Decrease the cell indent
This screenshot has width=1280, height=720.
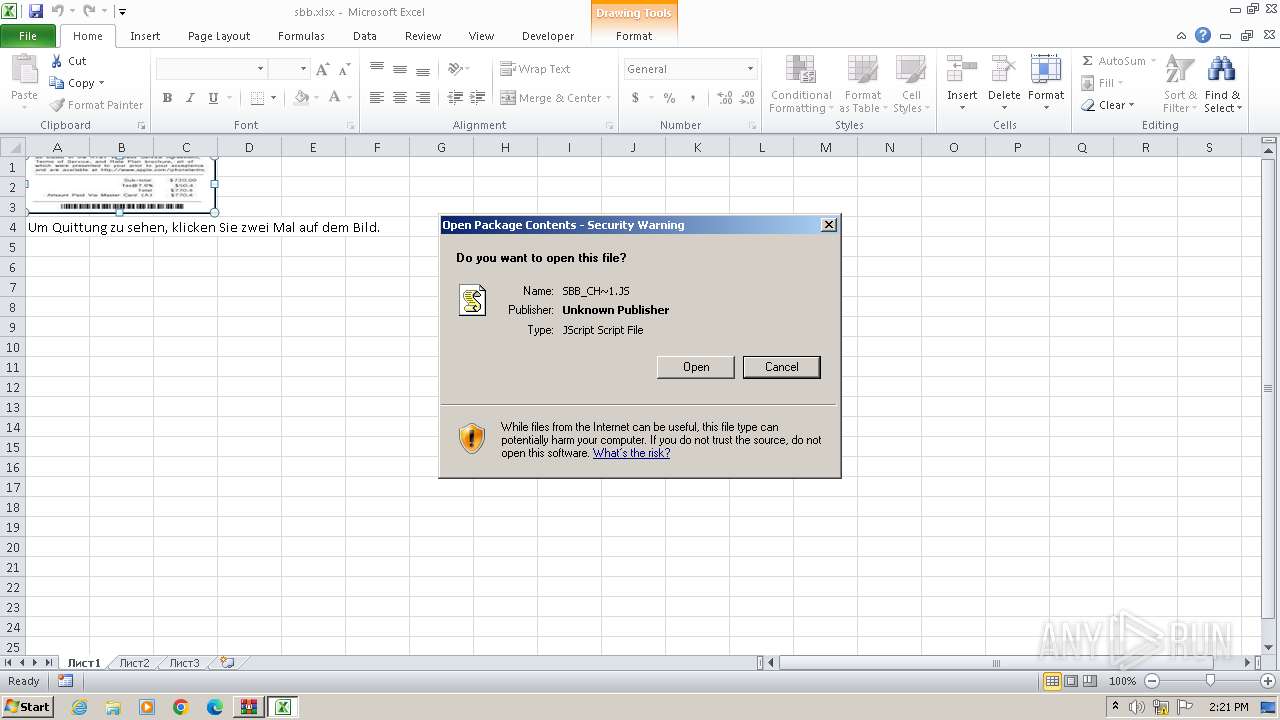click(x=455, y=98)
